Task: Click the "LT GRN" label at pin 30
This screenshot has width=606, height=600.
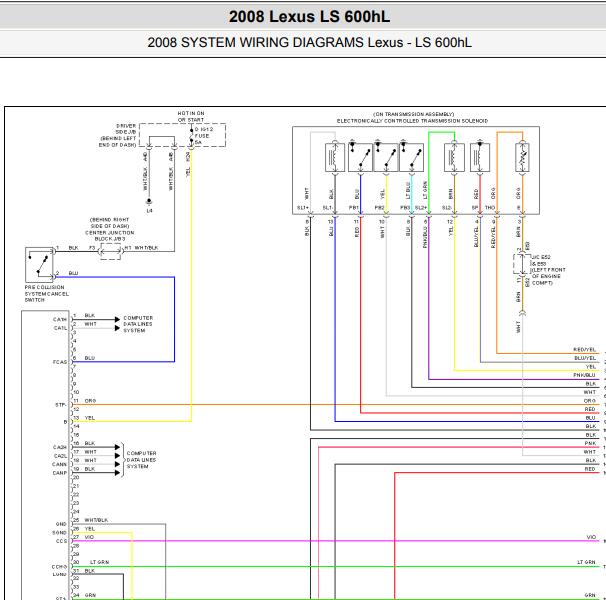Action: coord(100,562)
